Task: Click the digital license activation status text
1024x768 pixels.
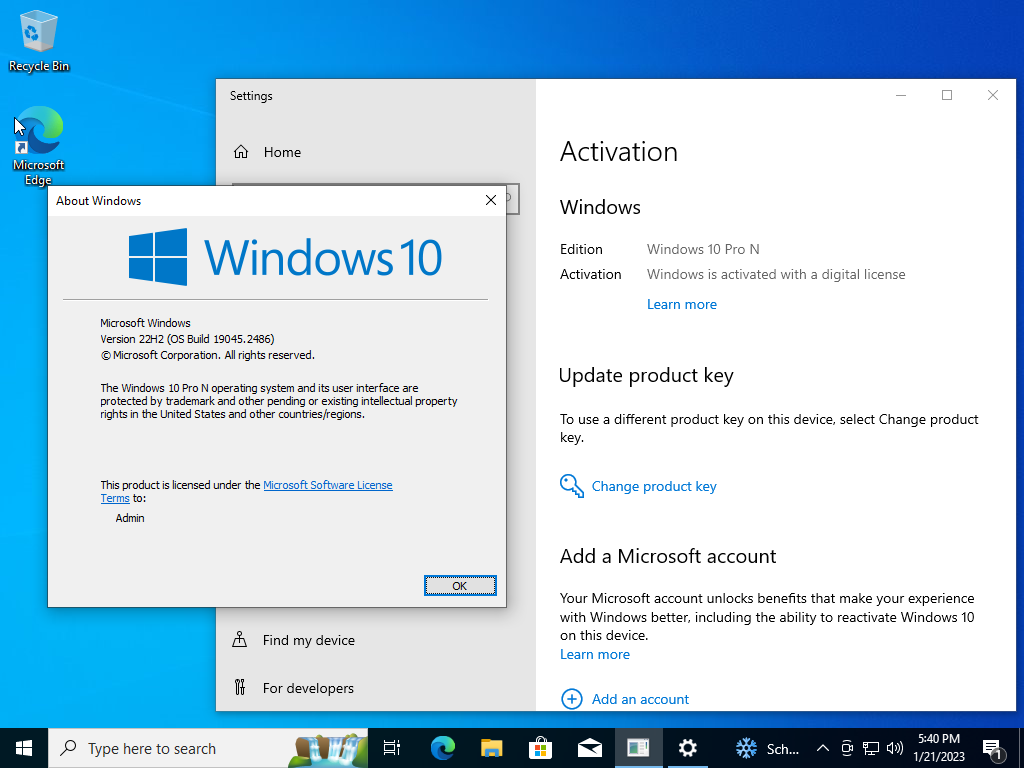Action: point(776,274)
